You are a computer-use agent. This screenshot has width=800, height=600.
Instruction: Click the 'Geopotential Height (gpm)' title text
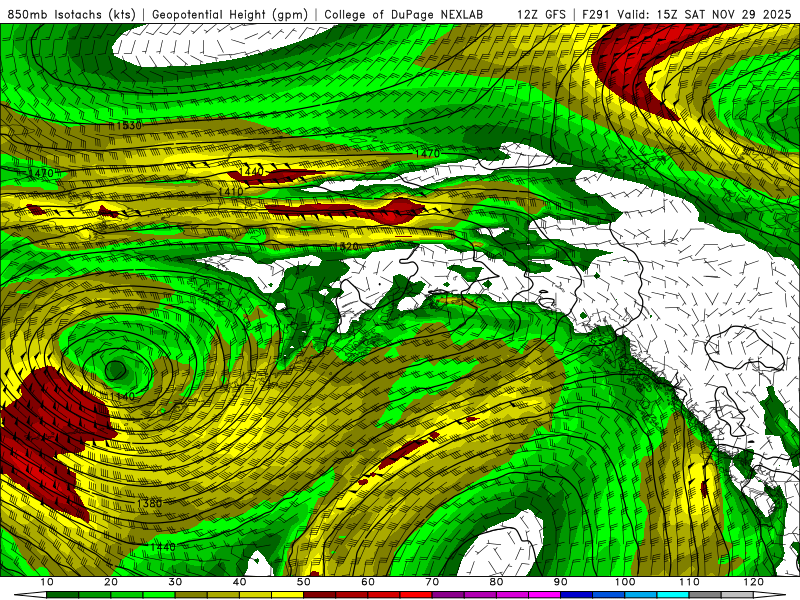[x=230, y=14]
